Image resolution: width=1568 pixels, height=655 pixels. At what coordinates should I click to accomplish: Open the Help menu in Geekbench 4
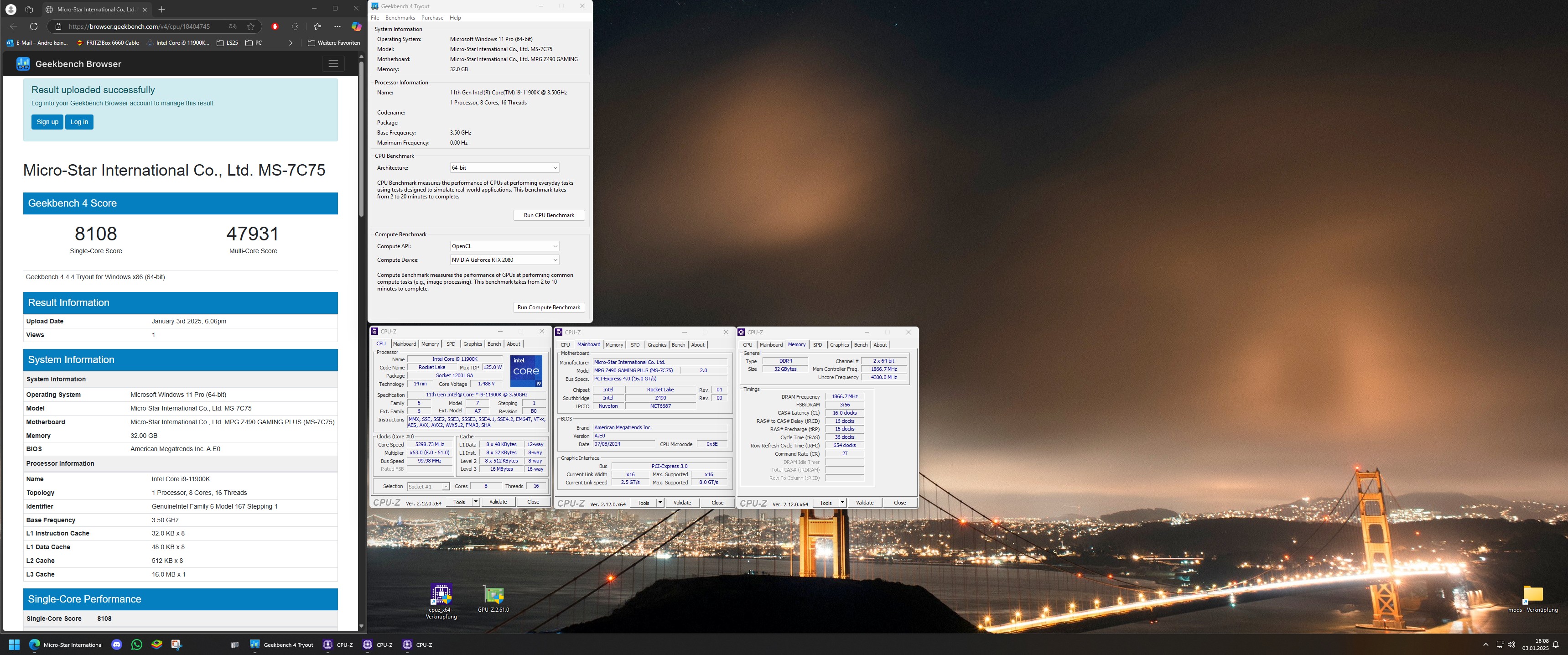(455, 18)
